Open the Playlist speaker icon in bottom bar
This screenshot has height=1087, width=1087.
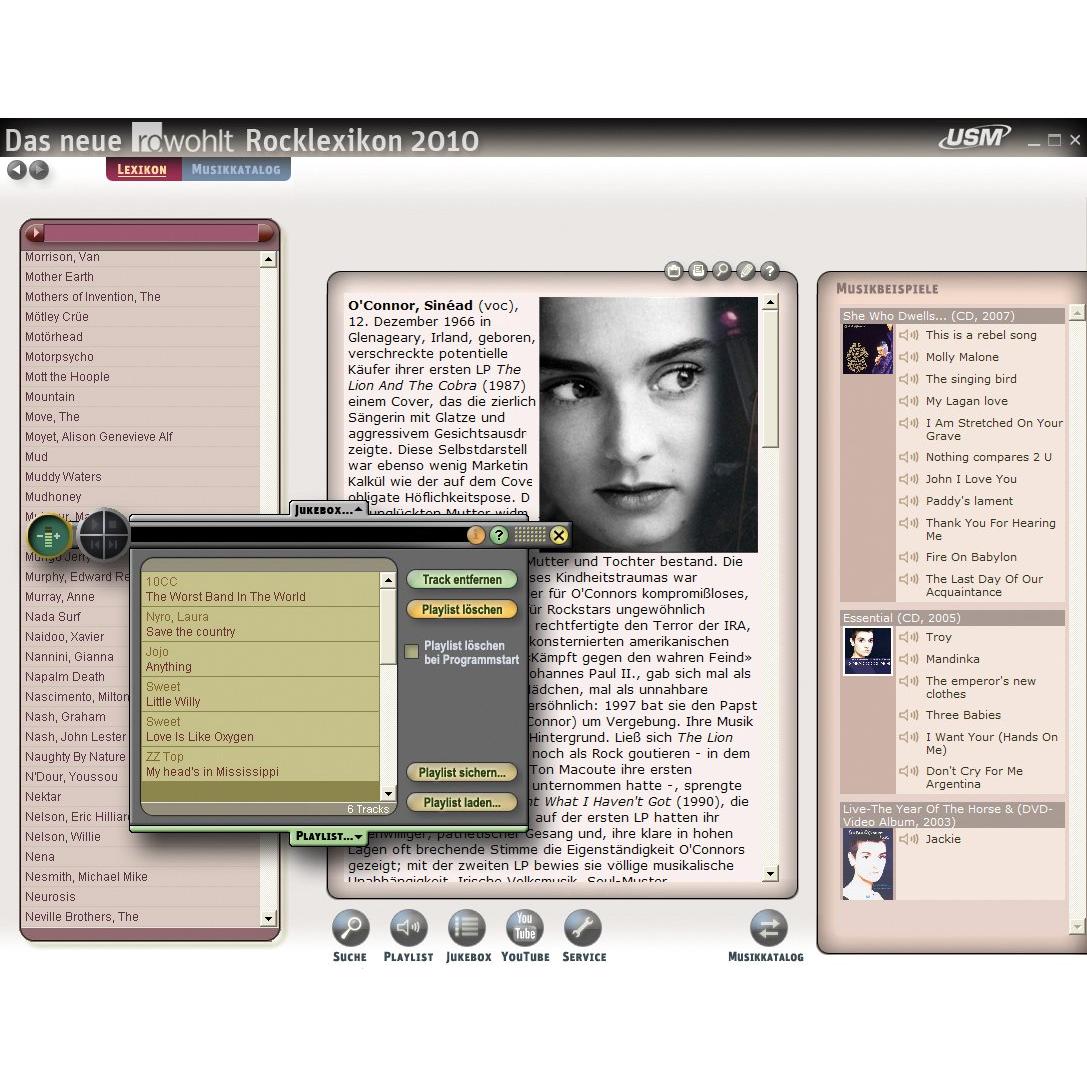pos(408,928)
